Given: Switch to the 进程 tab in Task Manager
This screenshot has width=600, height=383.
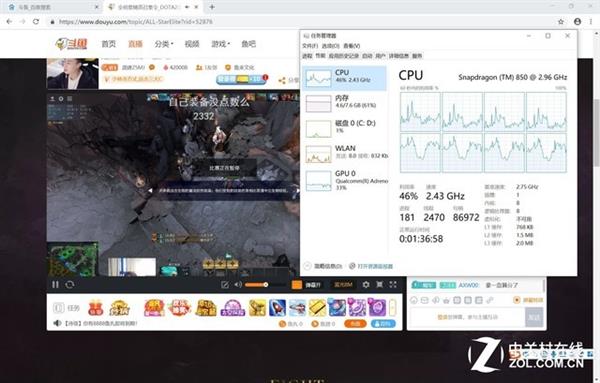Looking at the screenshot, I should tap(308, 56).
